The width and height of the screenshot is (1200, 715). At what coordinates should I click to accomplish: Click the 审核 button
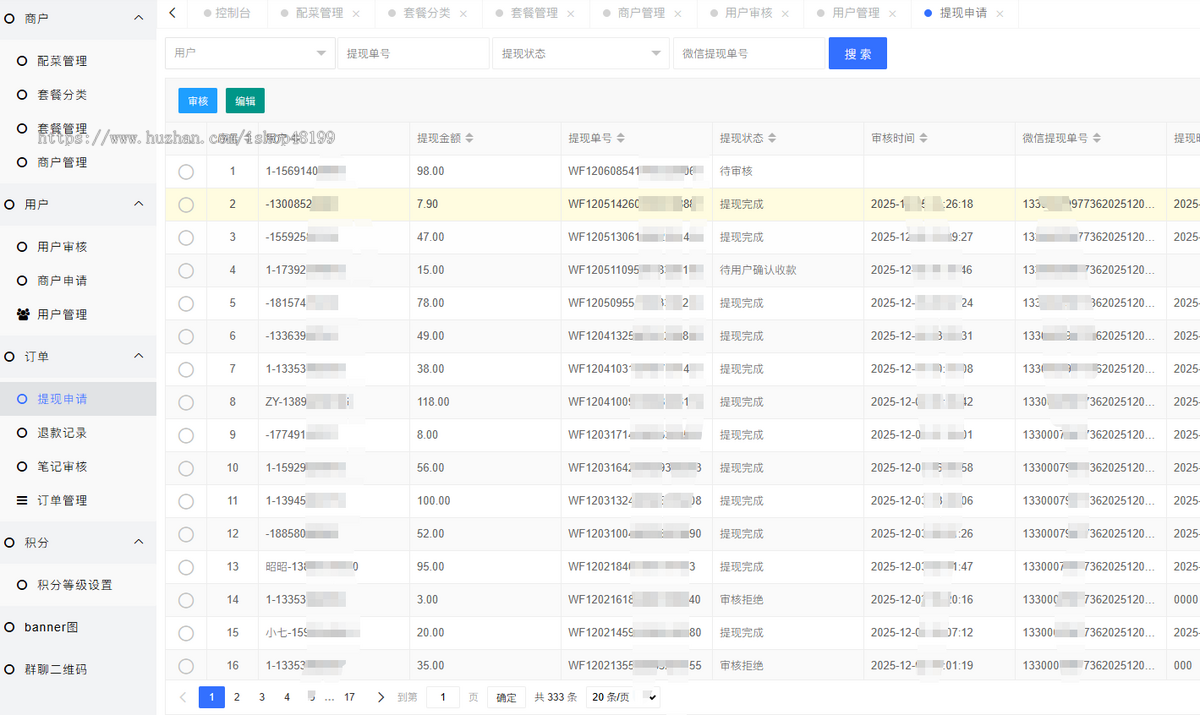click(x=198, y=101)
